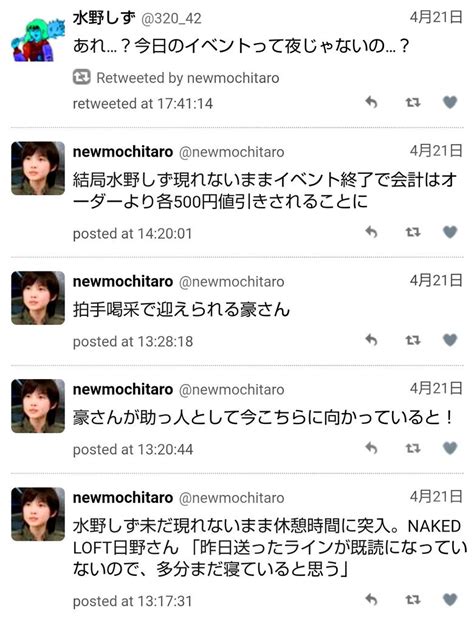Open the timestamp posted at 13:28:18

133,342
